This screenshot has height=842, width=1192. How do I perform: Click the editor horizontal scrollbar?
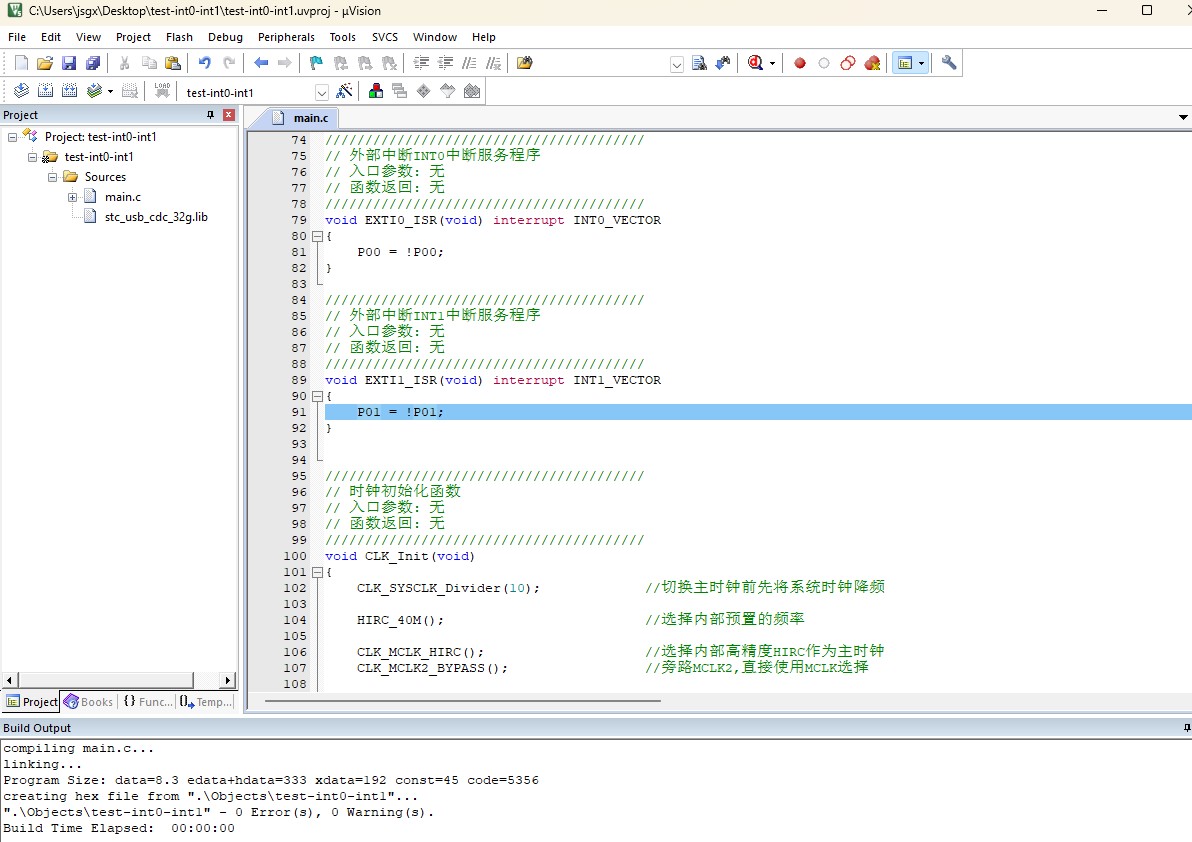click(463, 701)
